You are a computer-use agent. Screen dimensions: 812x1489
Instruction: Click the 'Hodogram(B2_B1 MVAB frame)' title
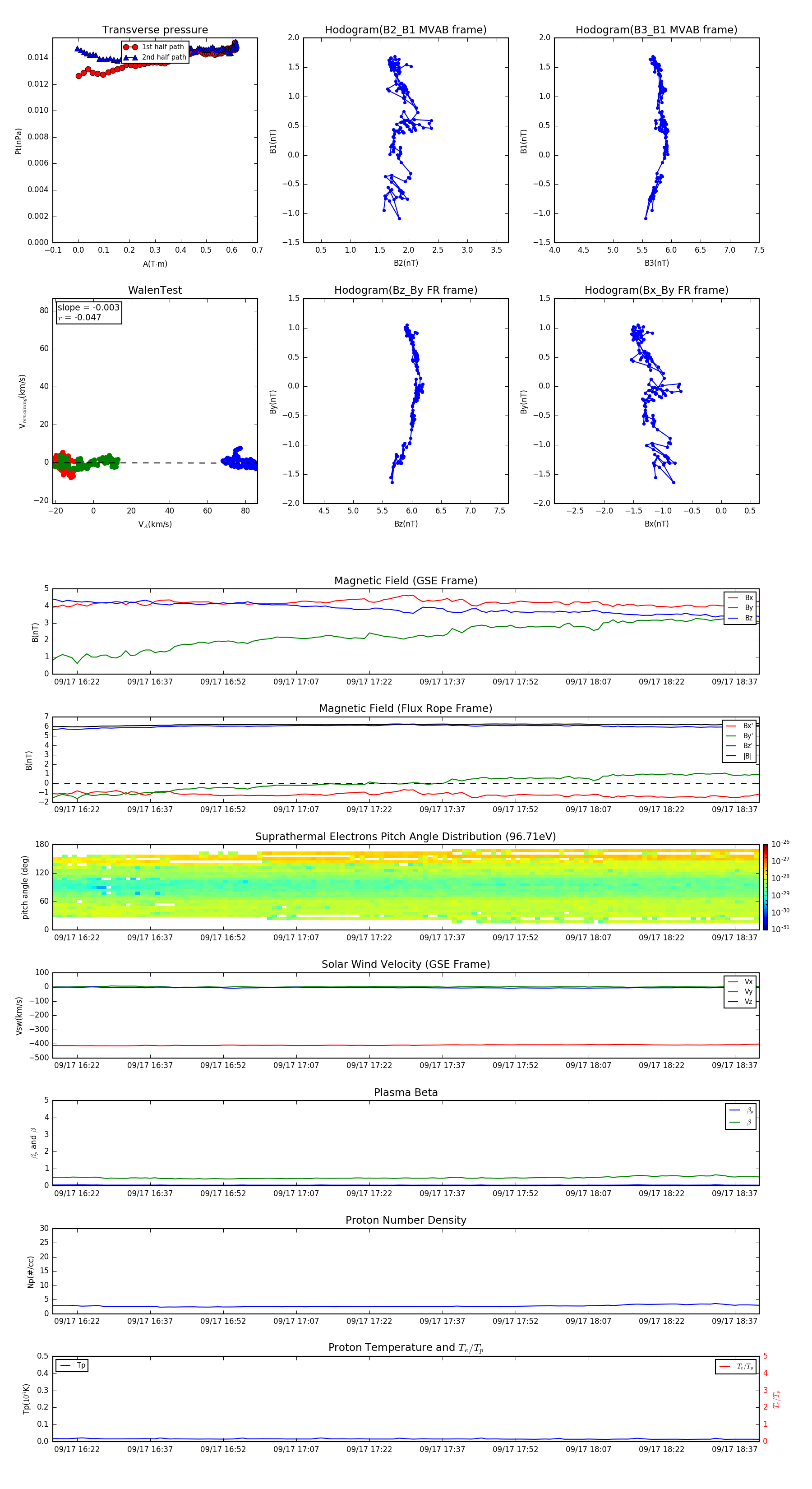click(x=406, y=30)
